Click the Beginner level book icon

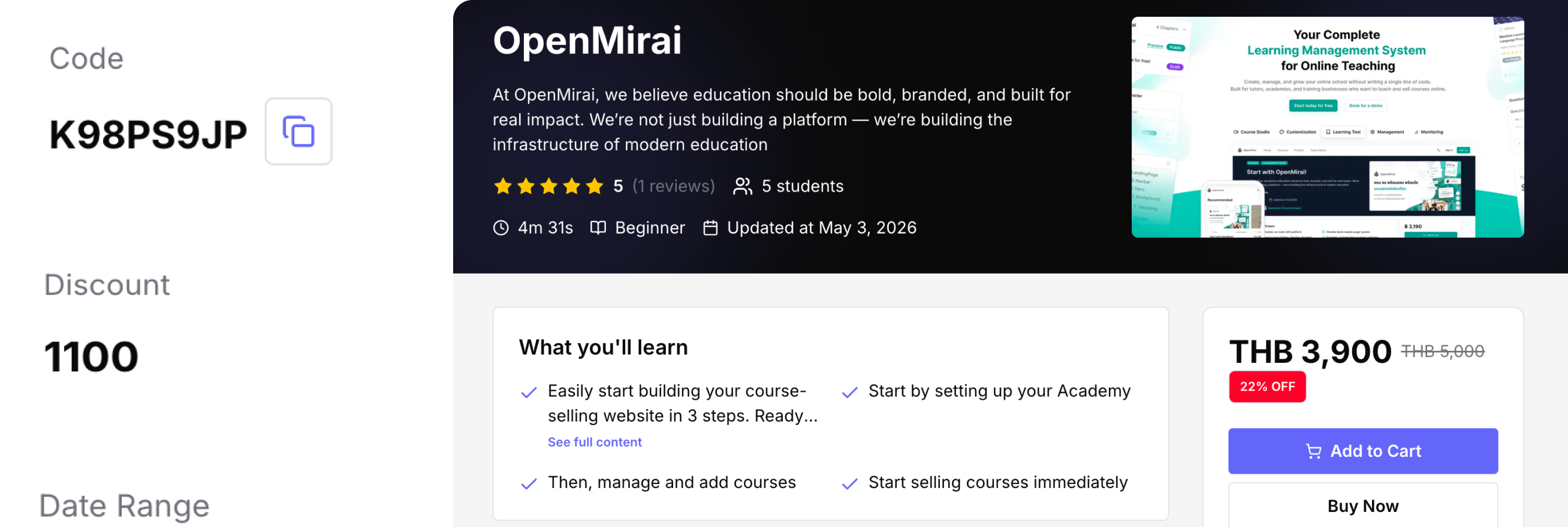tap(598, 228)
